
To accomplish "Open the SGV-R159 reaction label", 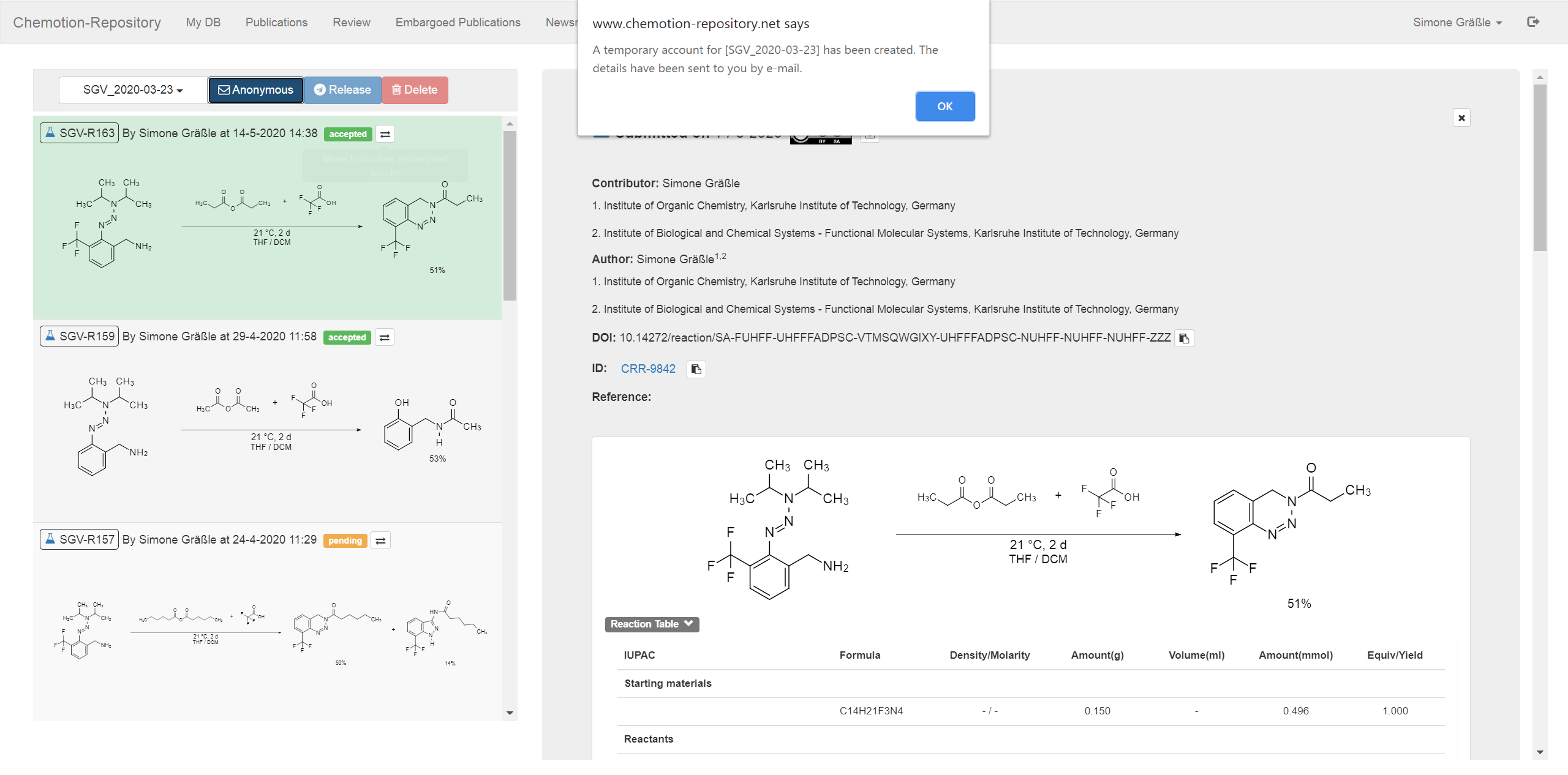I will coord(79,336).
